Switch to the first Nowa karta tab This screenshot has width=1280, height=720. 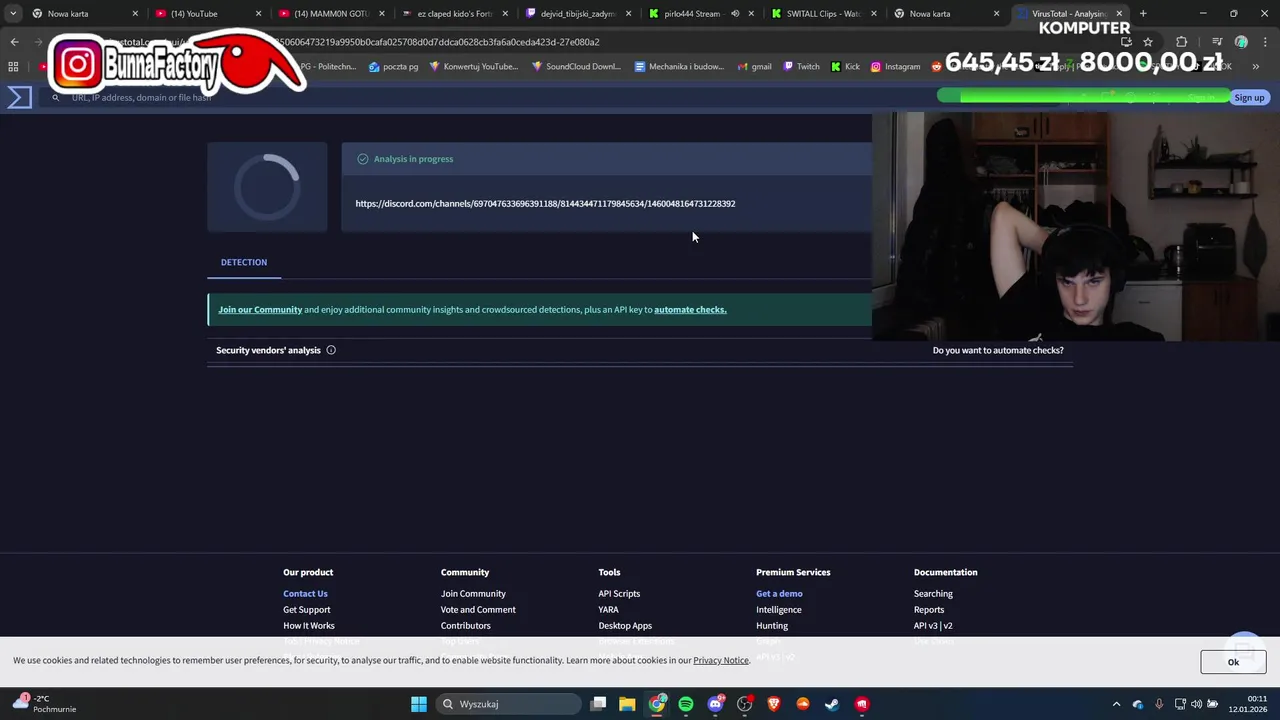click(x=84, y=14)
